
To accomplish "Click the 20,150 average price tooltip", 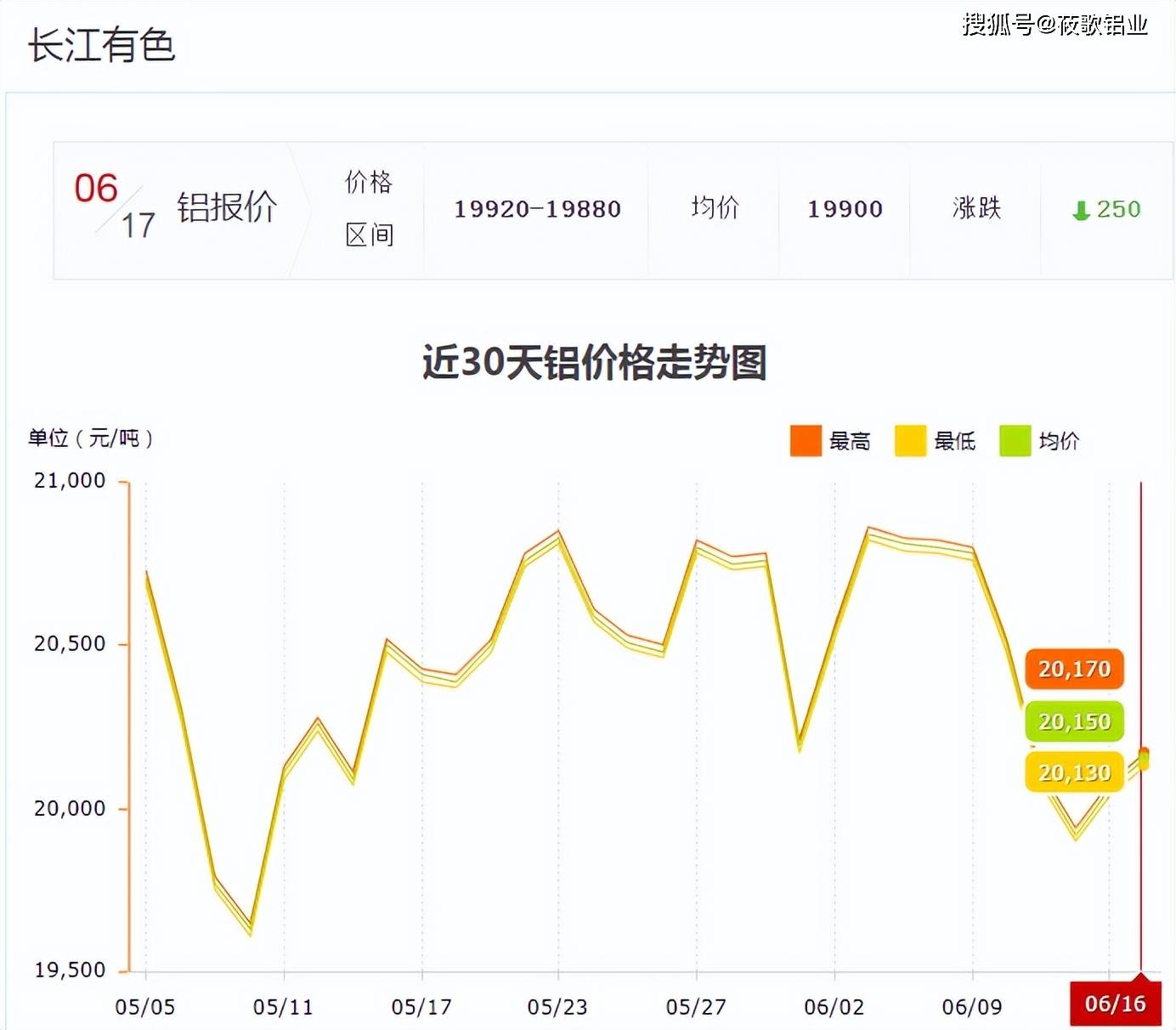I will point(1074,722).
